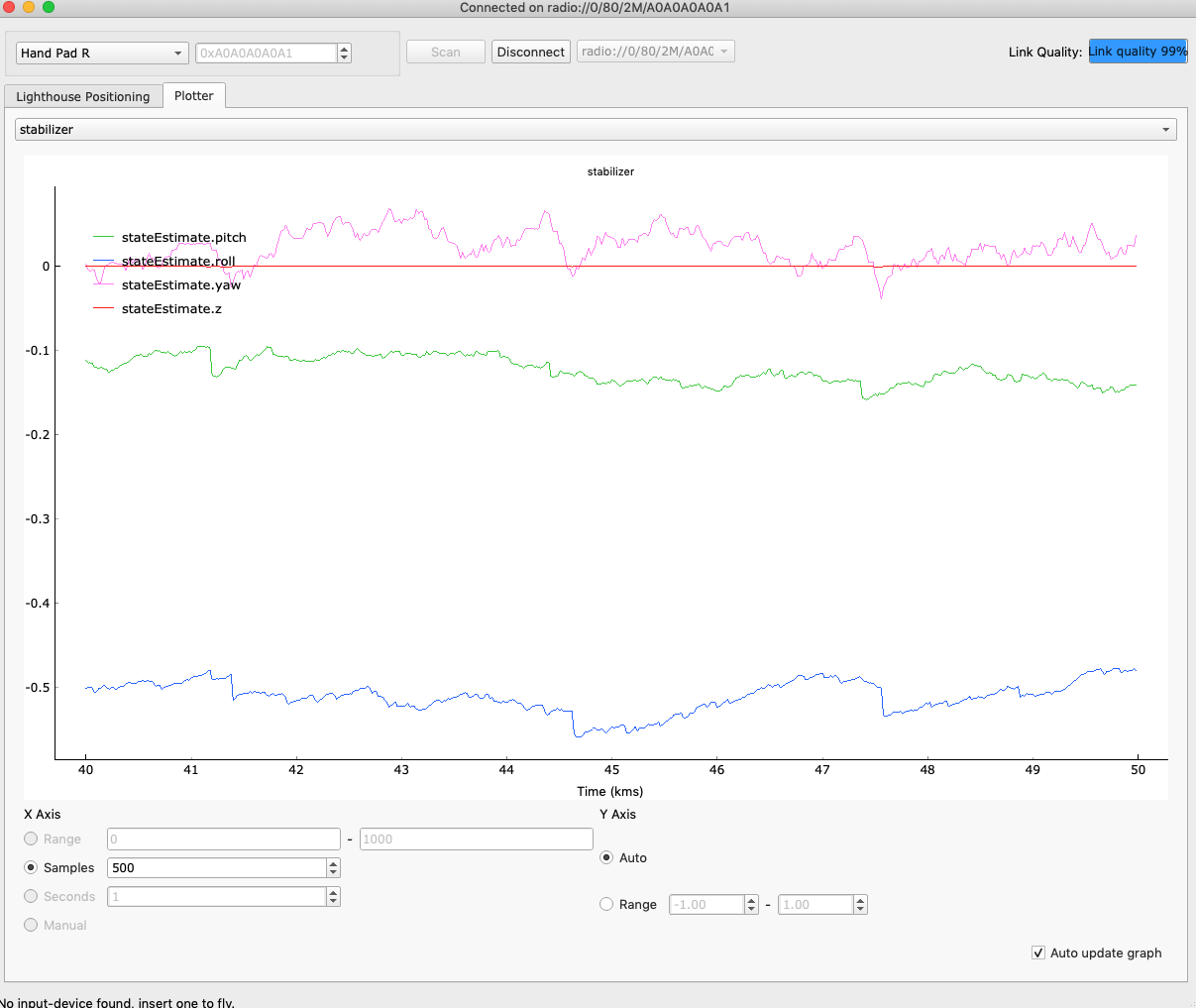Enable the Y Axis Range radio button
This screenshot has width=1196, height=1008.
[x=606, y=904]
